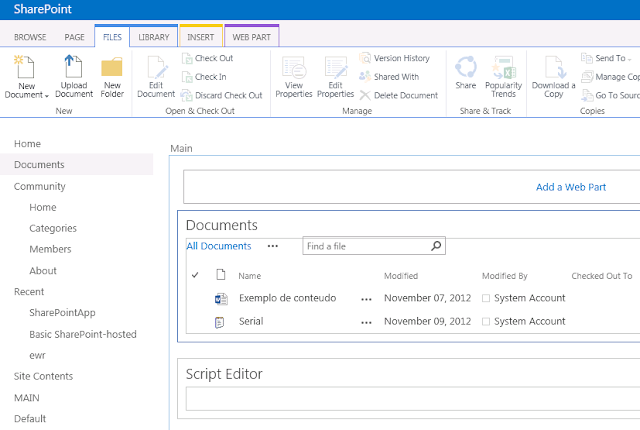Click the search magnifier in Find a file
Screen dimensions: 640x430
436,246
